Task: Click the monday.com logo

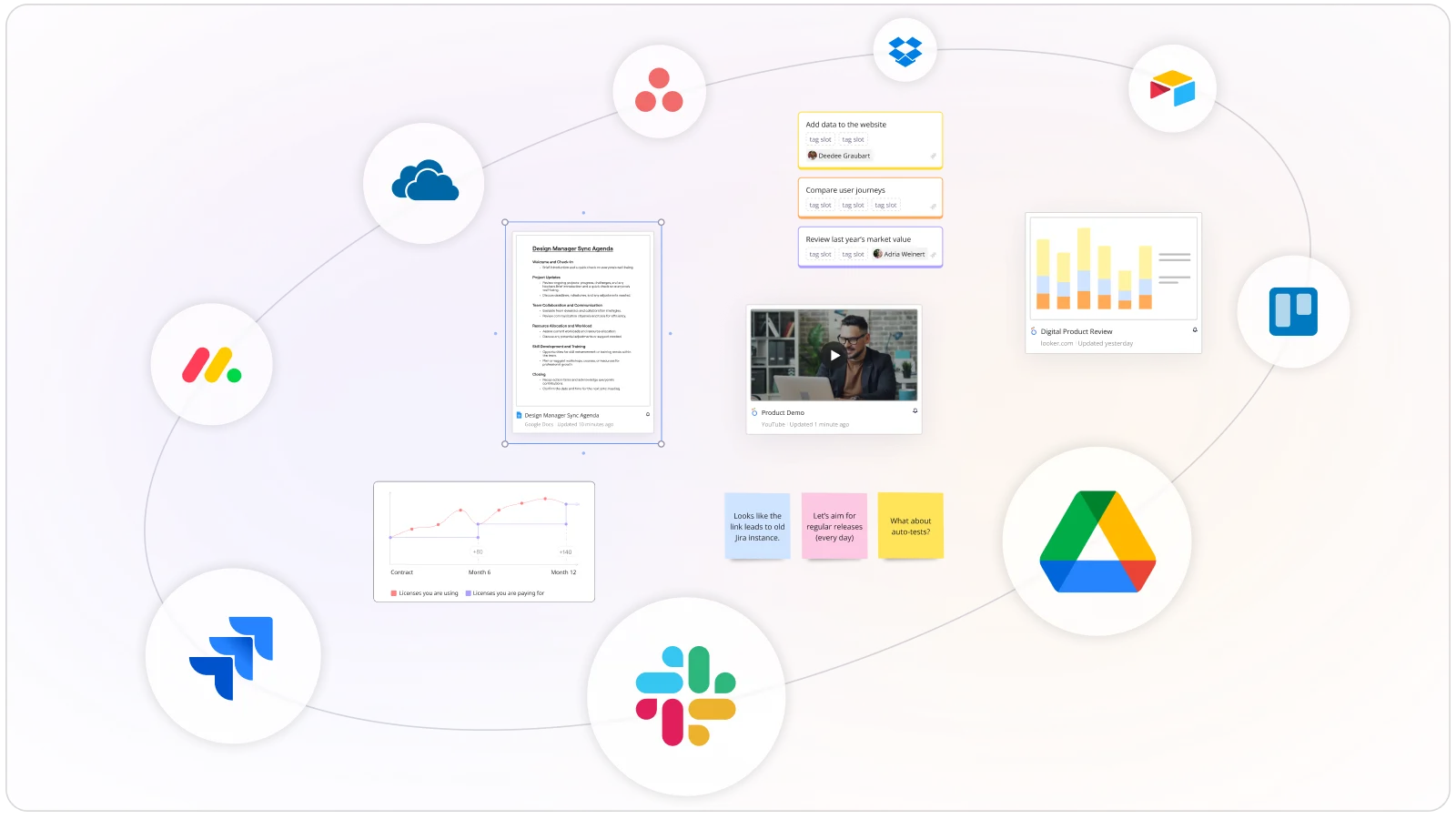Action: point(211,365)
